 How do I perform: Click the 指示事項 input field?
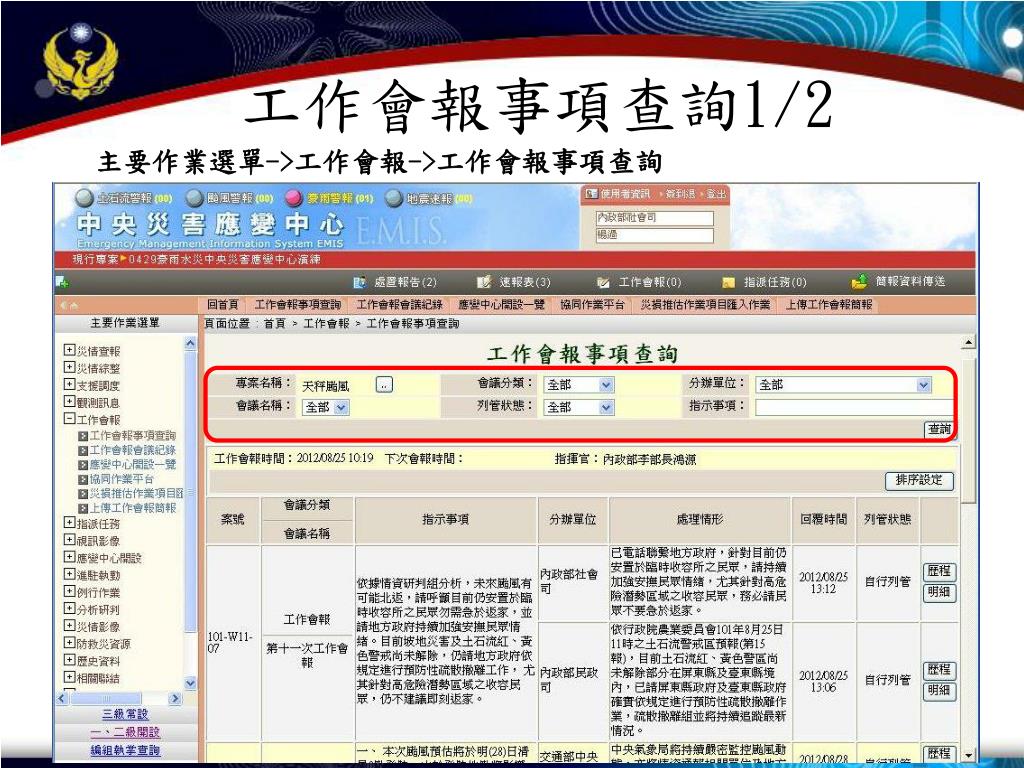coord(854,408)
